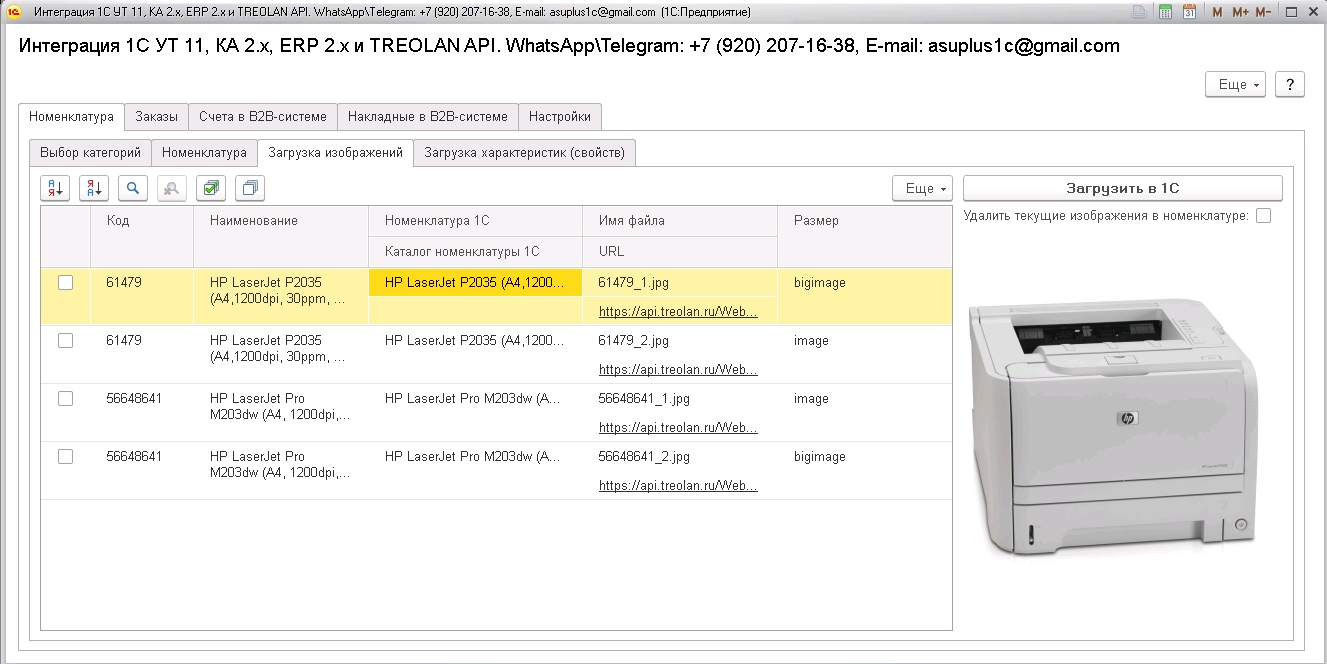
Task: Expand the 'Еще' dropdown above the table
Action: click(923, 188)
